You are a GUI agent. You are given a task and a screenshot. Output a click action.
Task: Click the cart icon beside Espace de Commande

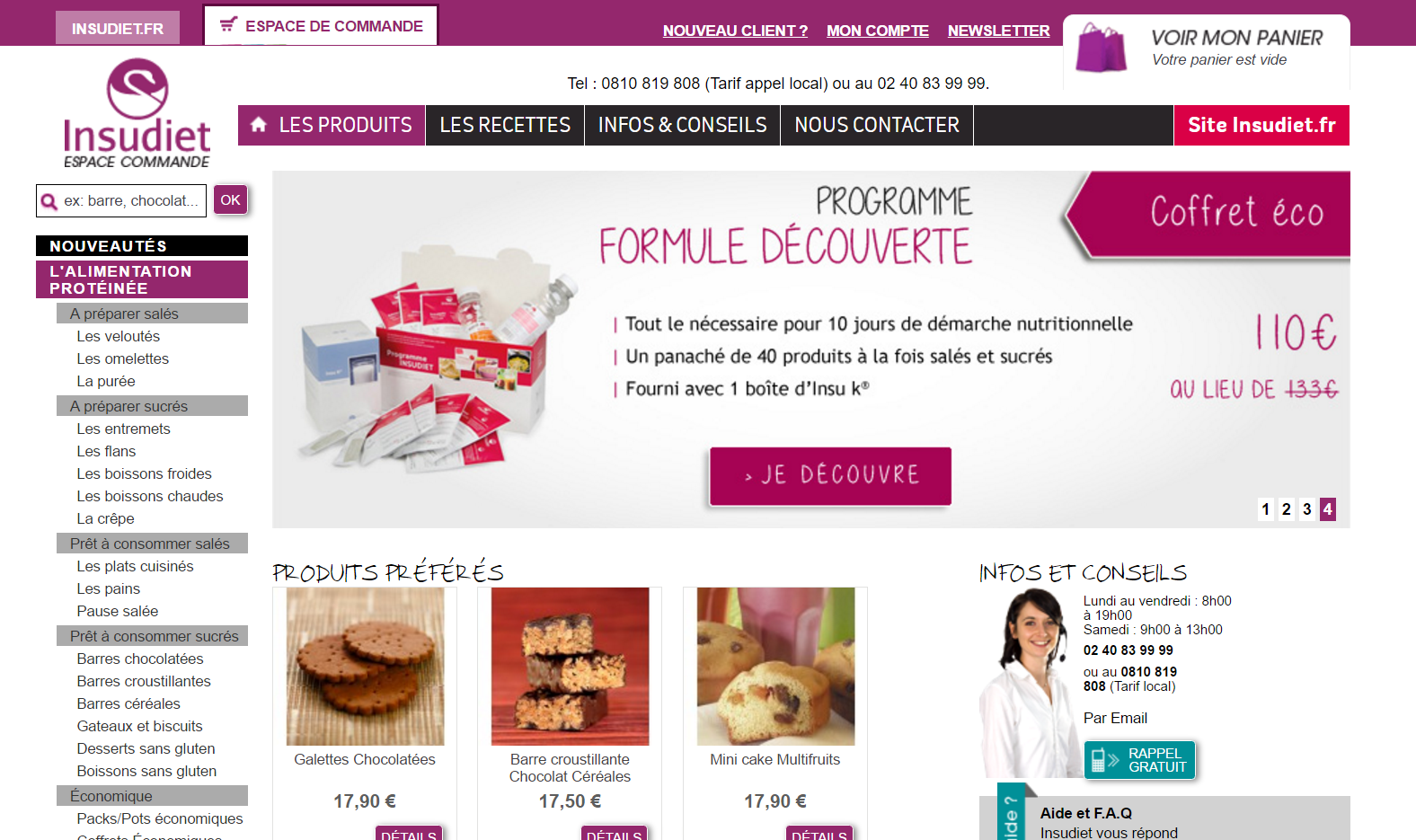(x=228, y=25)
